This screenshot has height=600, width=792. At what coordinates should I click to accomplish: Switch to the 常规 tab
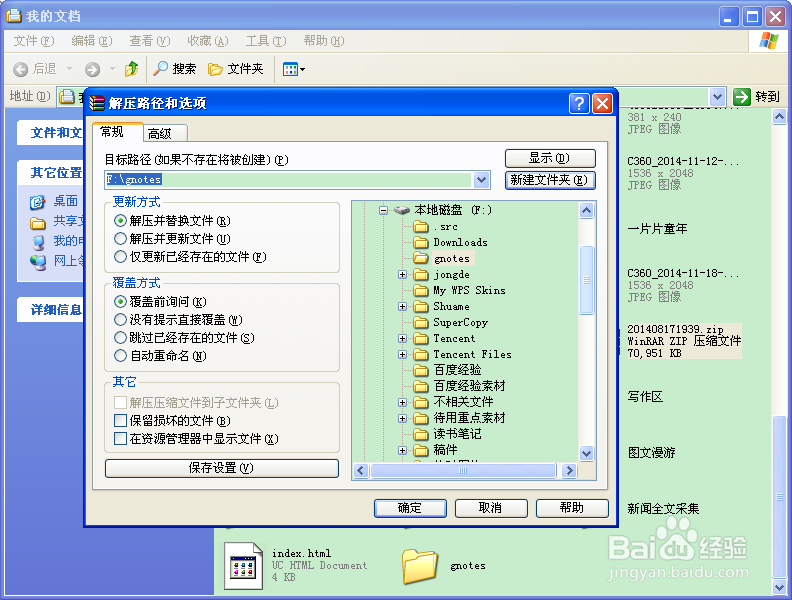tap(117, 132)
